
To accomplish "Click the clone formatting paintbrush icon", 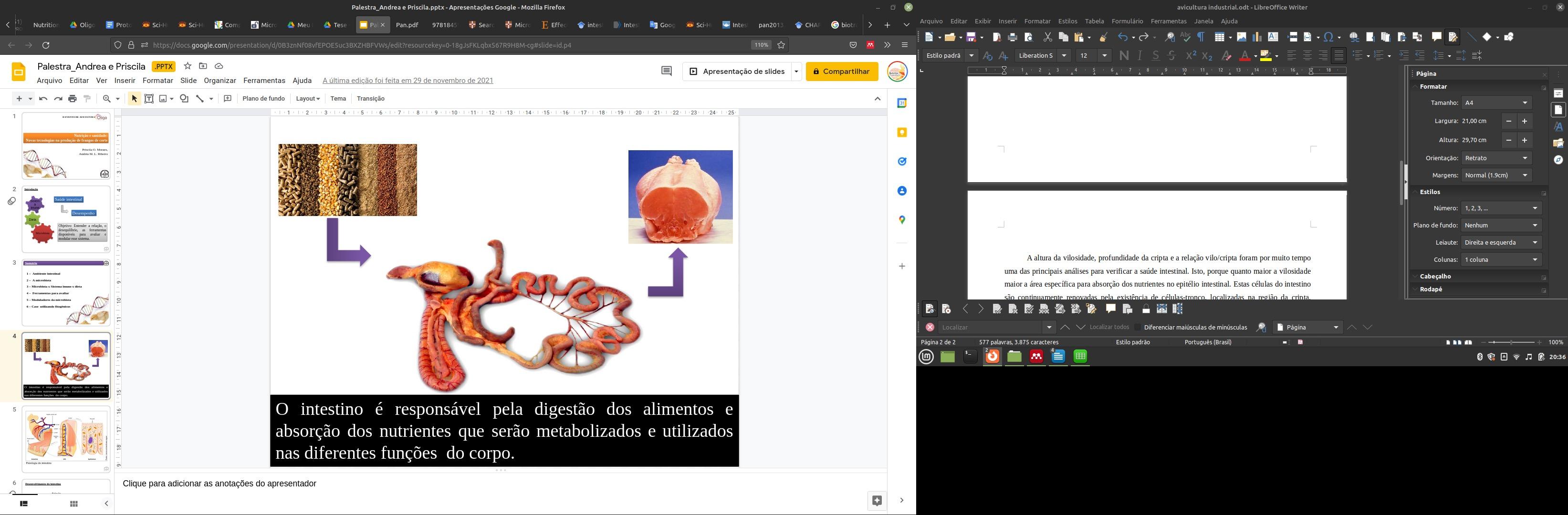I will click(1103, 37).
